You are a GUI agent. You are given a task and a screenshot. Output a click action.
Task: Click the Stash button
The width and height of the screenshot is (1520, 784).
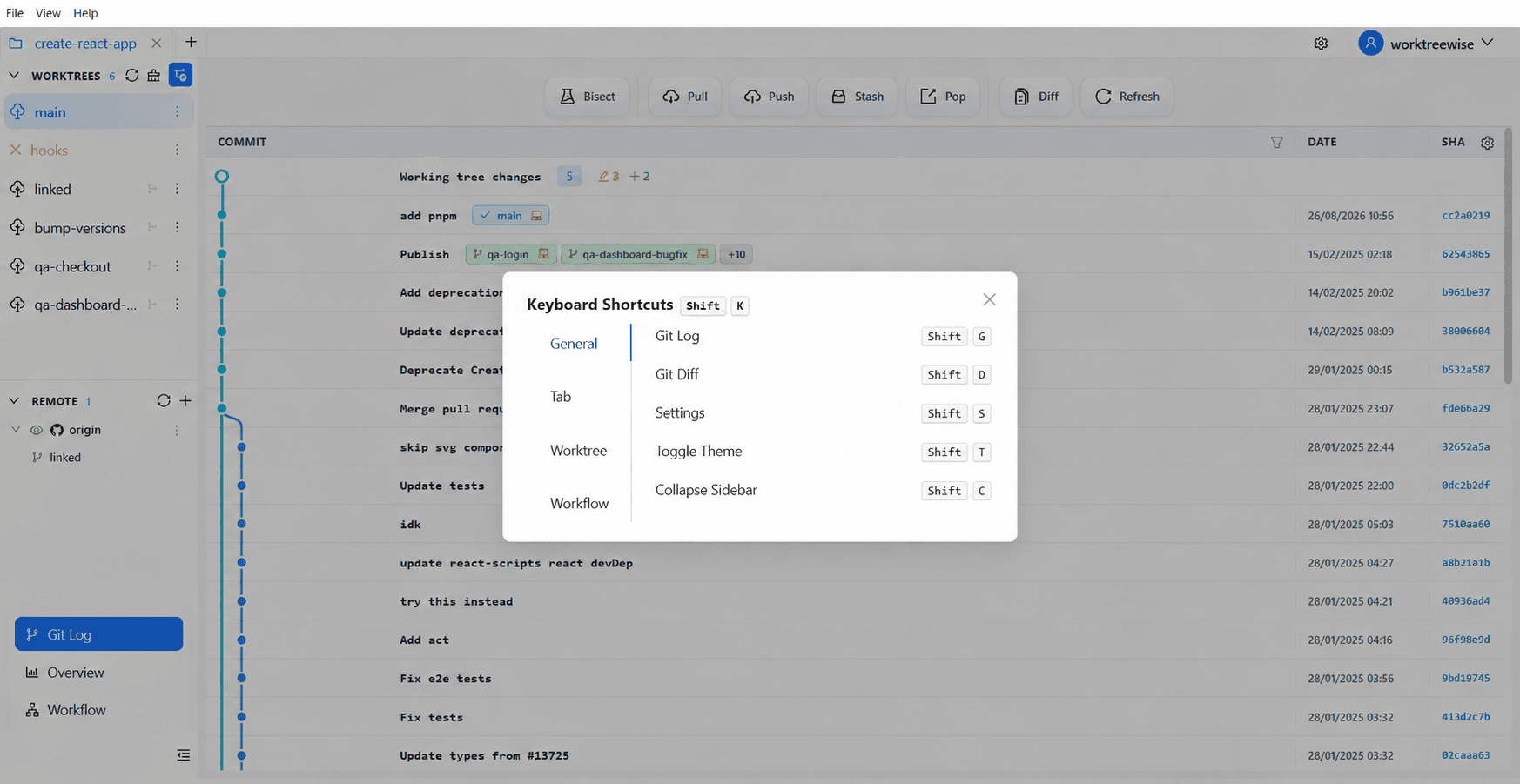pyautogui.click(x=858, y=97)
